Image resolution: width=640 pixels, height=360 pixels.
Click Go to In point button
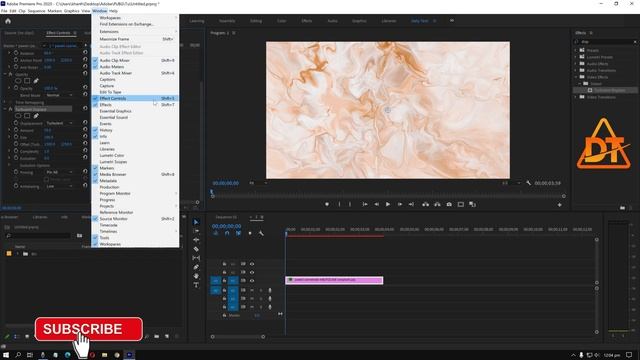coord(364,204)
